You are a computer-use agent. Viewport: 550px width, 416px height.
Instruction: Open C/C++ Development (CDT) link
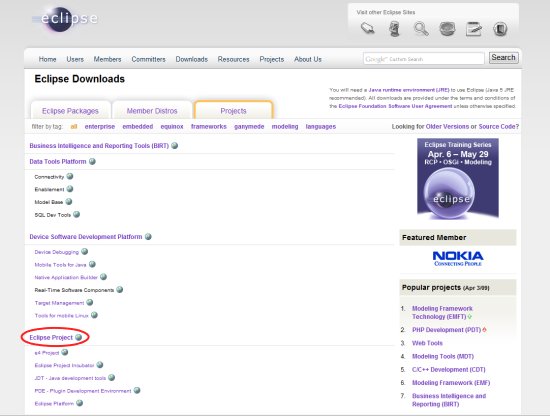click(x=449, y=369)
